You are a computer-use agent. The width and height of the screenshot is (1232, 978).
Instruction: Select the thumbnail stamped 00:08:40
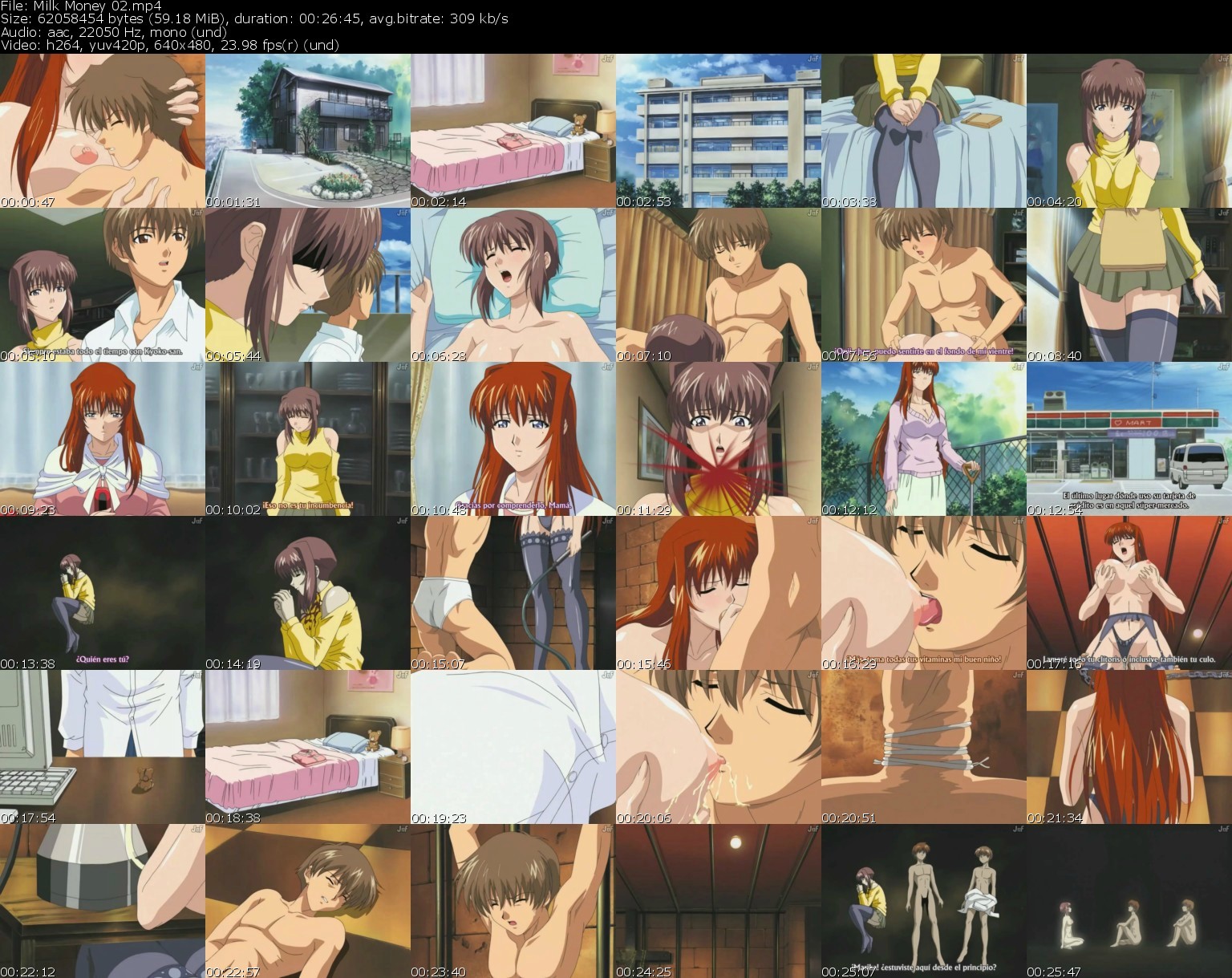point(1129,285)
